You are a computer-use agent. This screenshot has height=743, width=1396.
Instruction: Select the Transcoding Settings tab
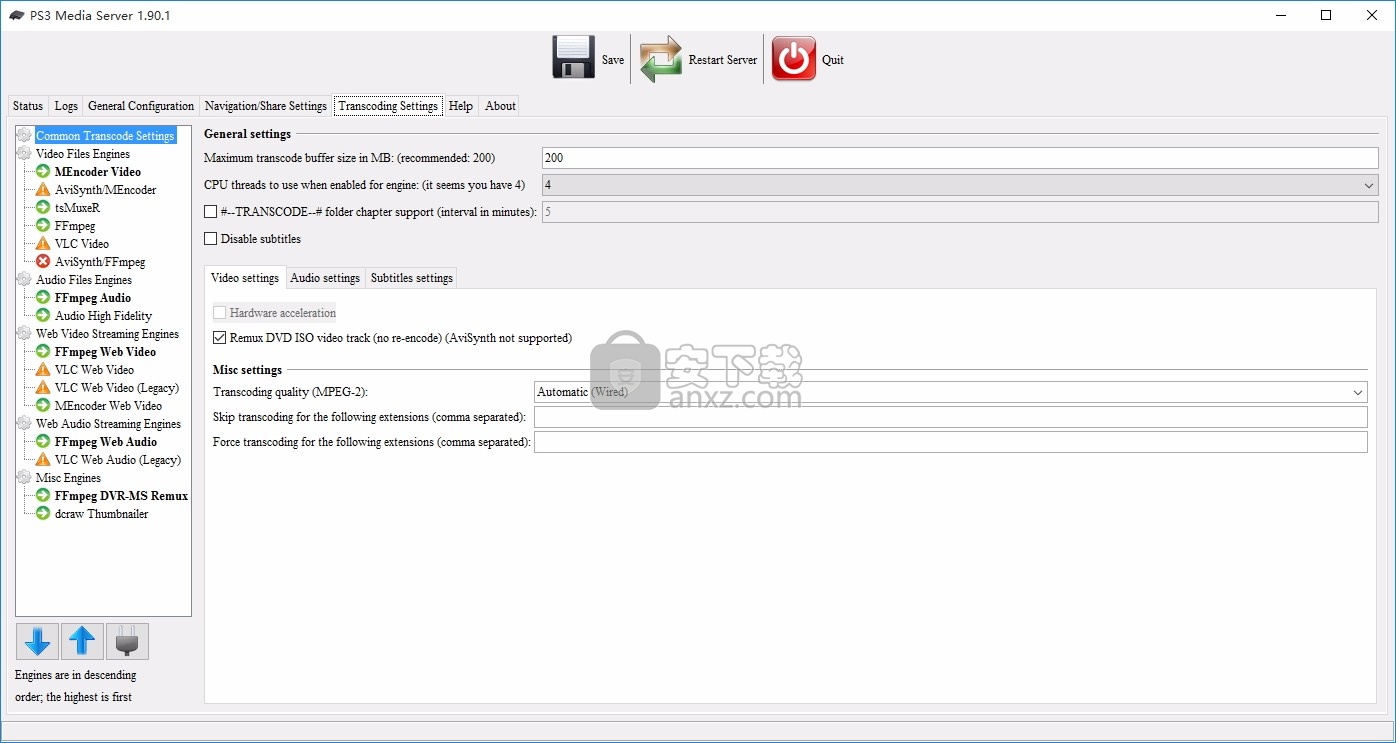(x=388, y=106)
